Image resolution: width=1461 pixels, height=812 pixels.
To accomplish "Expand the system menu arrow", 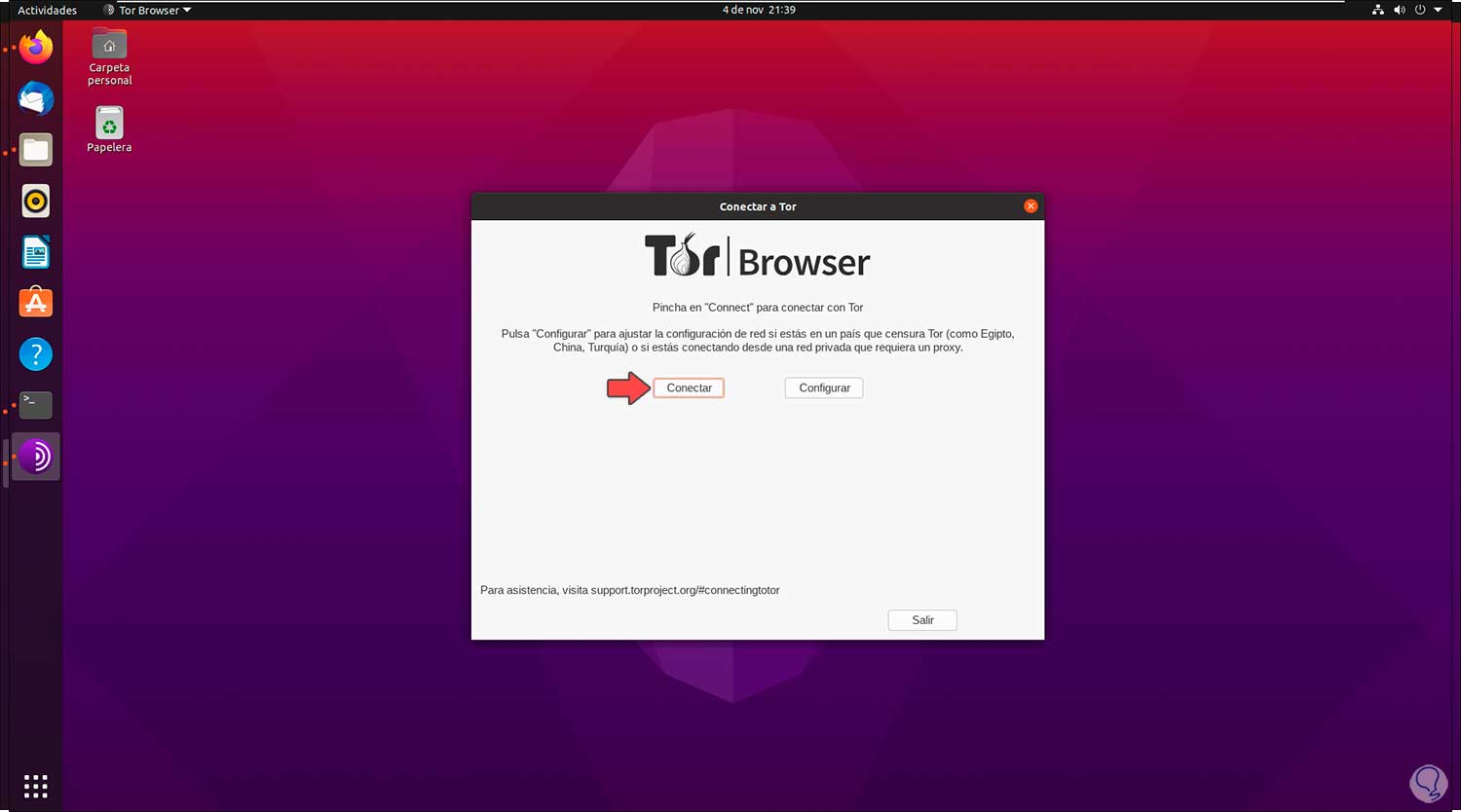I will (1439, 10).
